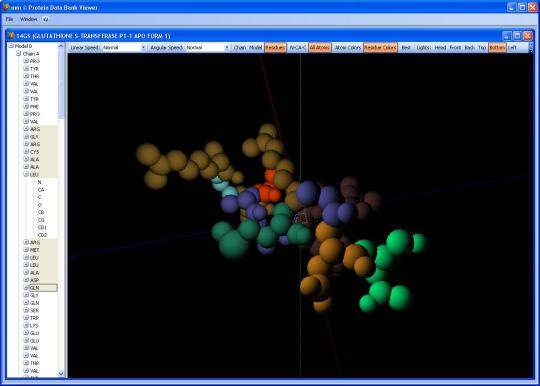Select atom CD2 under LEU

click(x=42, y=235)
